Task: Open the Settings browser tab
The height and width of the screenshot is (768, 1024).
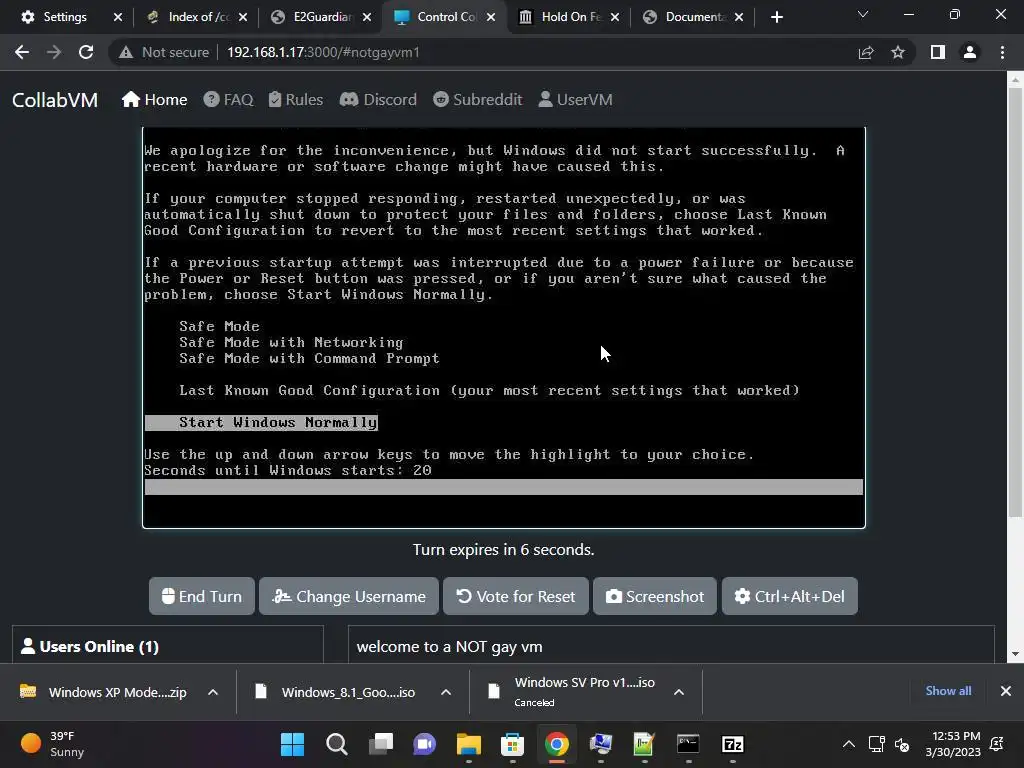Action: 64,17
